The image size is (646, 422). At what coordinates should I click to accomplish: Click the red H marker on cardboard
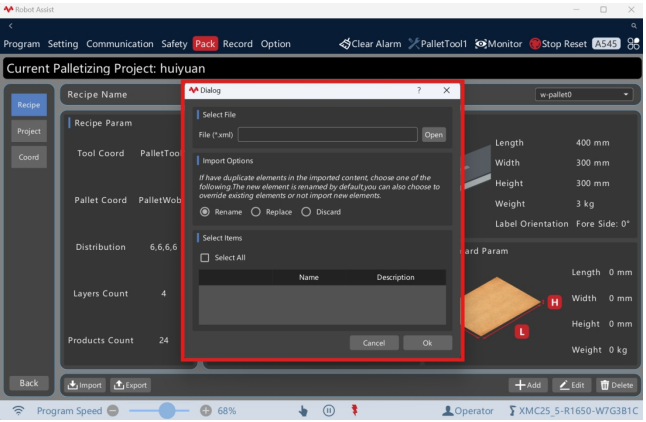[x=555, y=302]
